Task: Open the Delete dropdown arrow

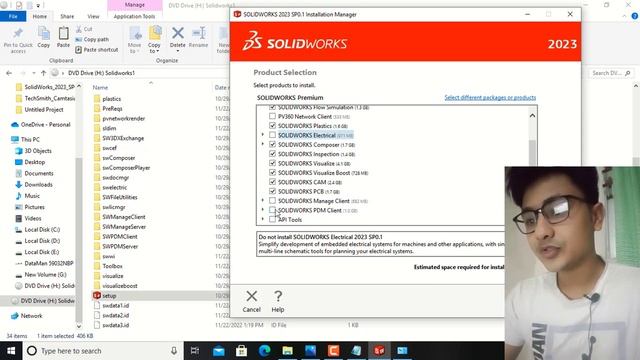Action: 178,51
